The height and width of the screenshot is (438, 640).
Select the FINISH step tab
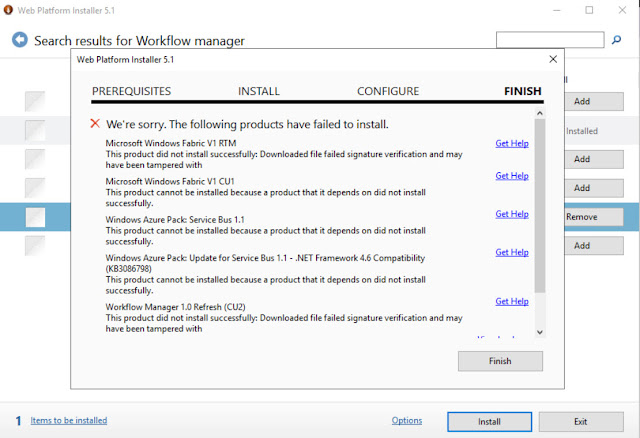[523, 91]
